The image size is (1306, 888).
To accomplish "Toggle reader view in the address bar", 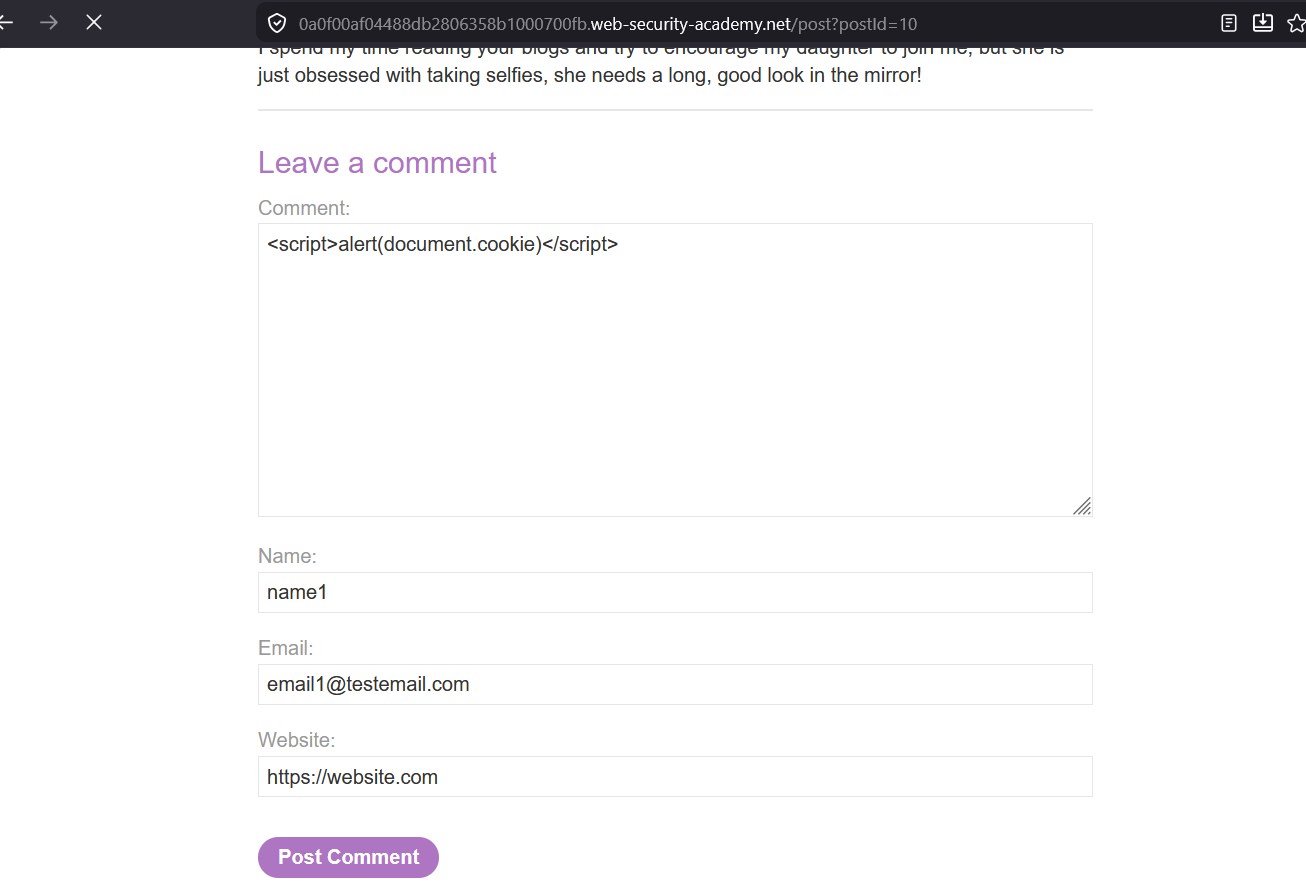I will click(x=1229, y=23).
